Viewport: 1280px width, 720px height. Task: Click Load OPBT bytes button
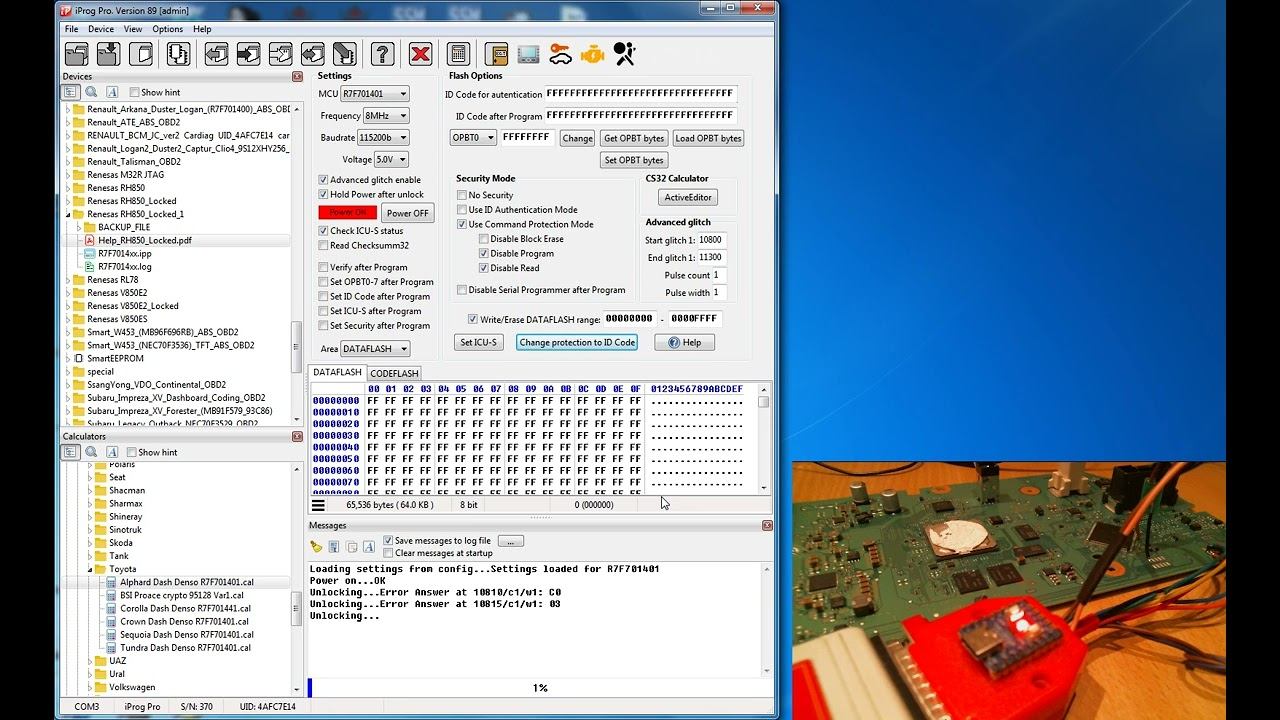tap(708, 138)
